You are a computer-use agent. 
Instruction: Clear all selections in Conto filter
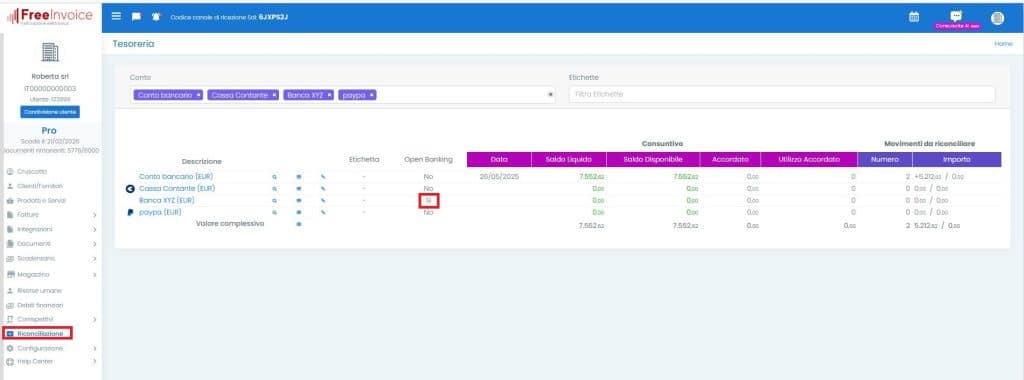coord(550,95)
